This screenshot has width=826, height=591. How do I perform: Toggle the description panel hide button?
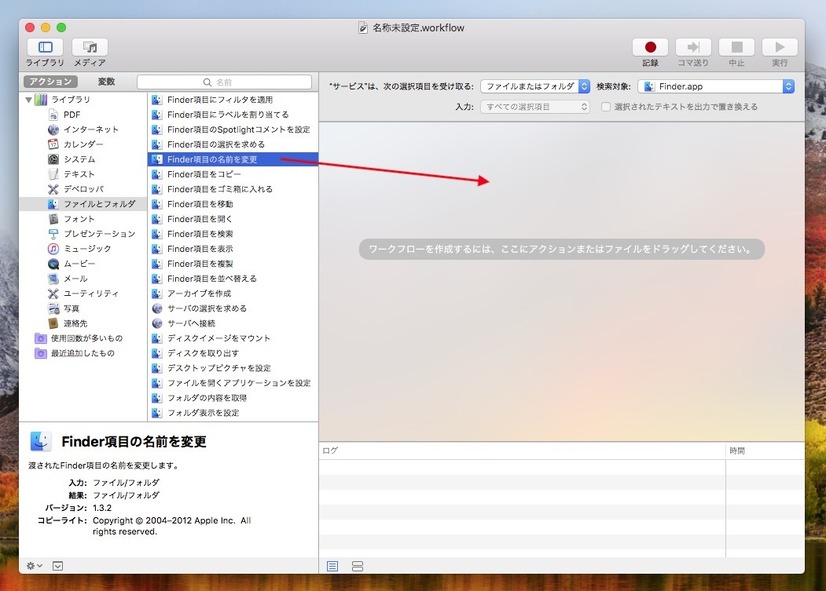pyautogui.click(x=57, y=566)
